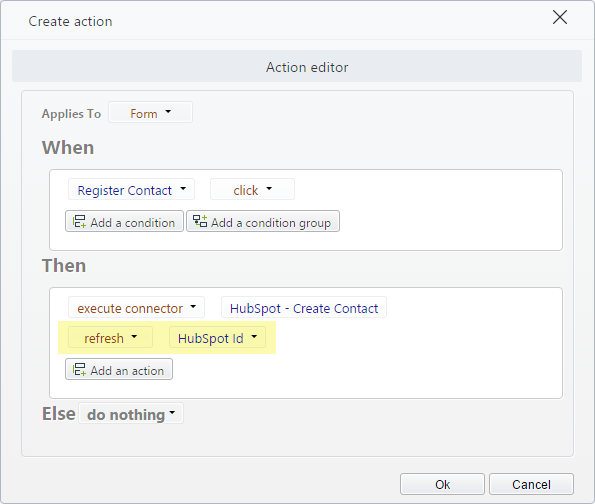The width and height of the screenshot is (595, 504).
Task: Expand the HubSpot Id field dropdown
Action: pos(217,337)
